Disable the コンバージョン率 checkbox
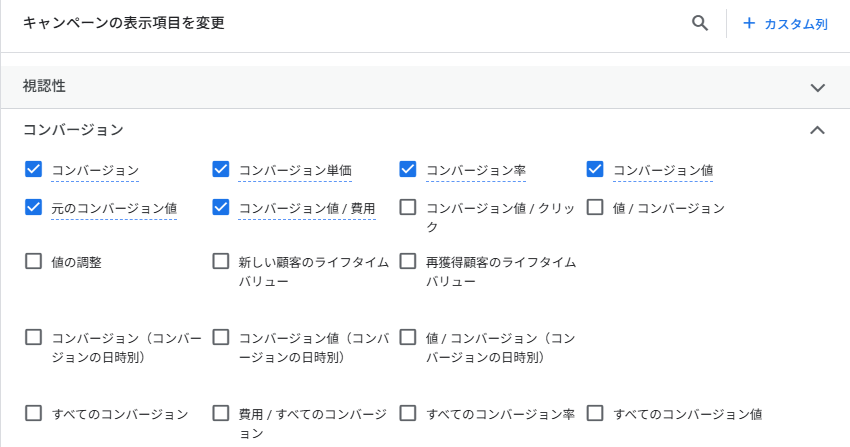Viewport: 850px width, 447px height. (408, 170)
